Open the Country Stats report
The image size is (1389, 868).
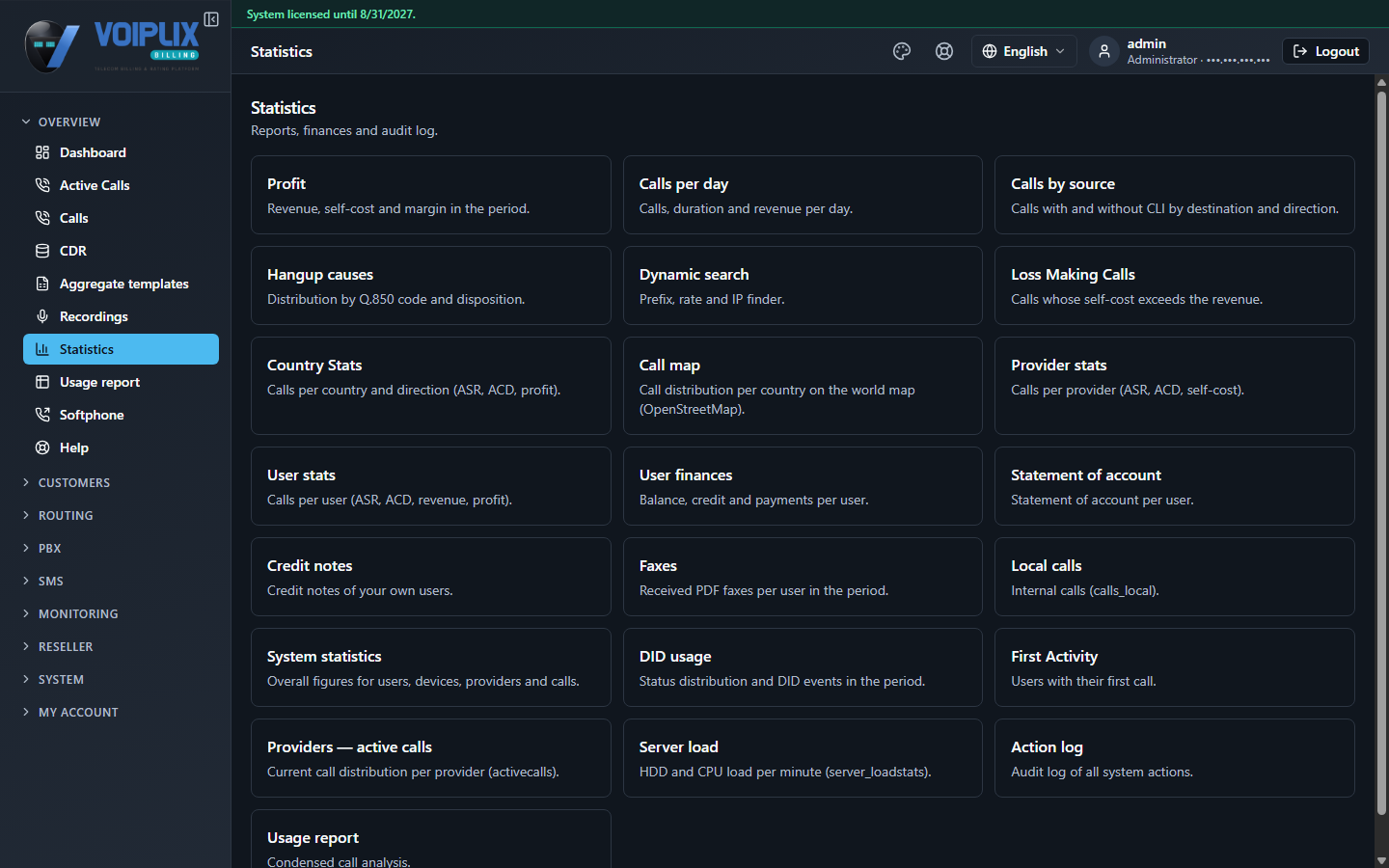coord(431,386)
